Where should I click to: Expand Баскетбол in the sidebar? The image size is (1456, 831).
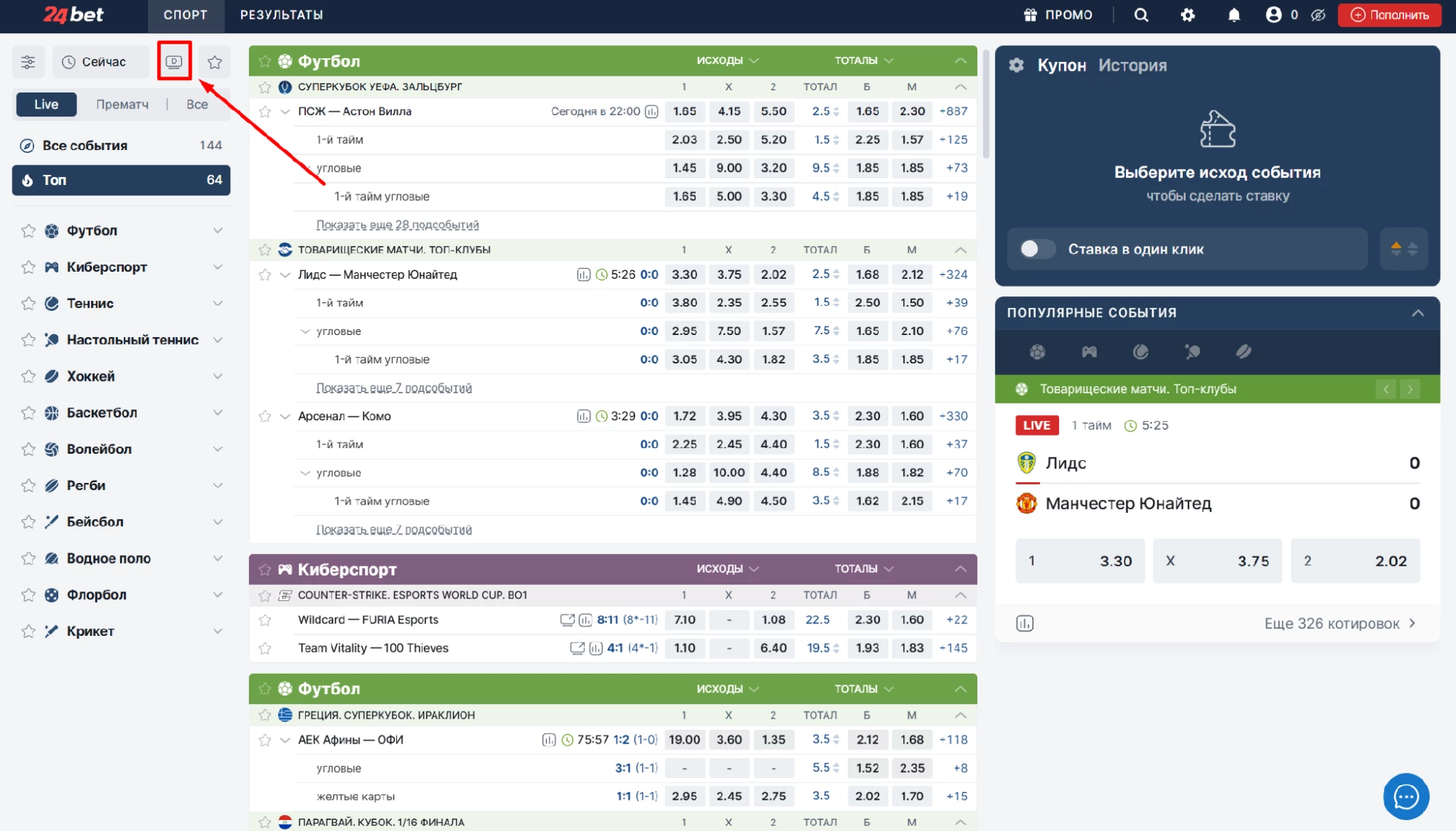tap(218, 413)
